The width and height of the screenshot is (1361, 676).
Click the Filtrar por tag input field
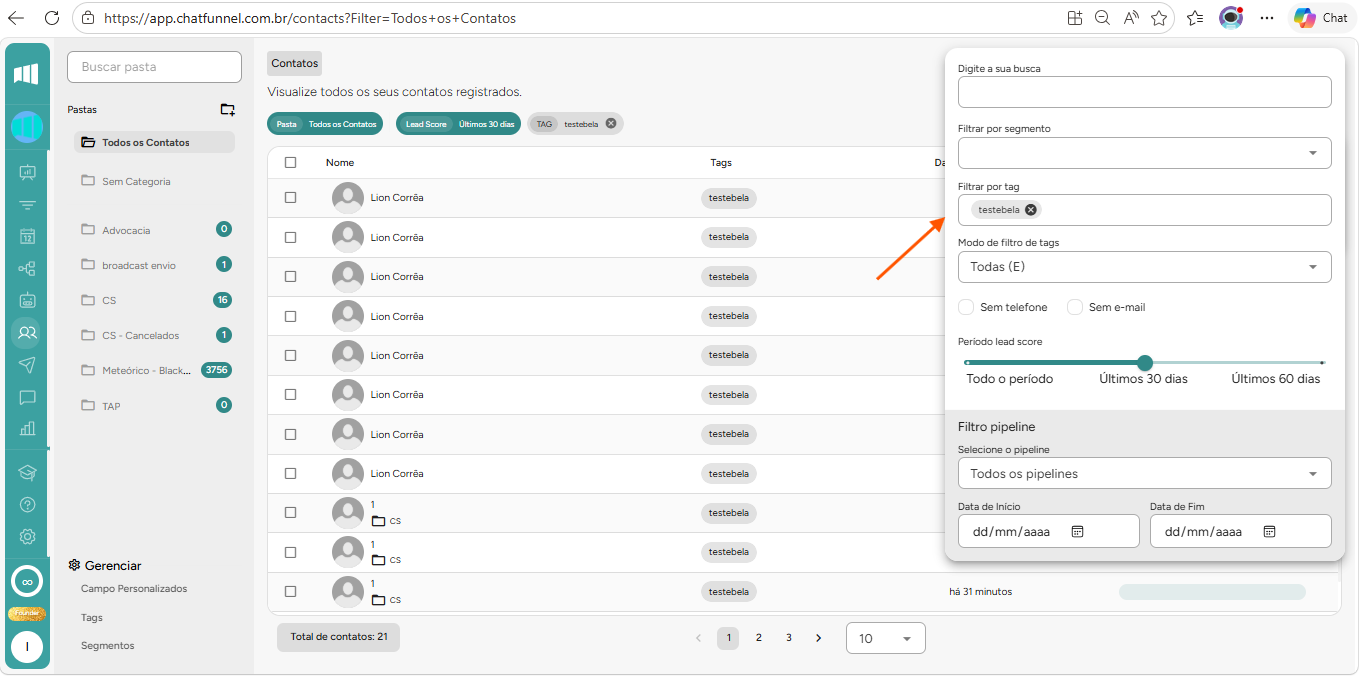tap(1144, 210)
